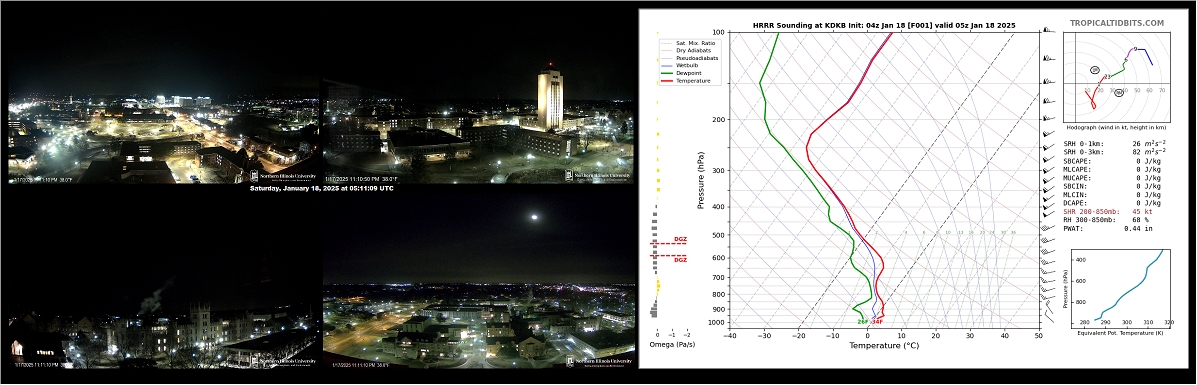Click the Northern Illinois University logo, top-left webcam
Viewport: 1197px width, 385px height.
281,176
